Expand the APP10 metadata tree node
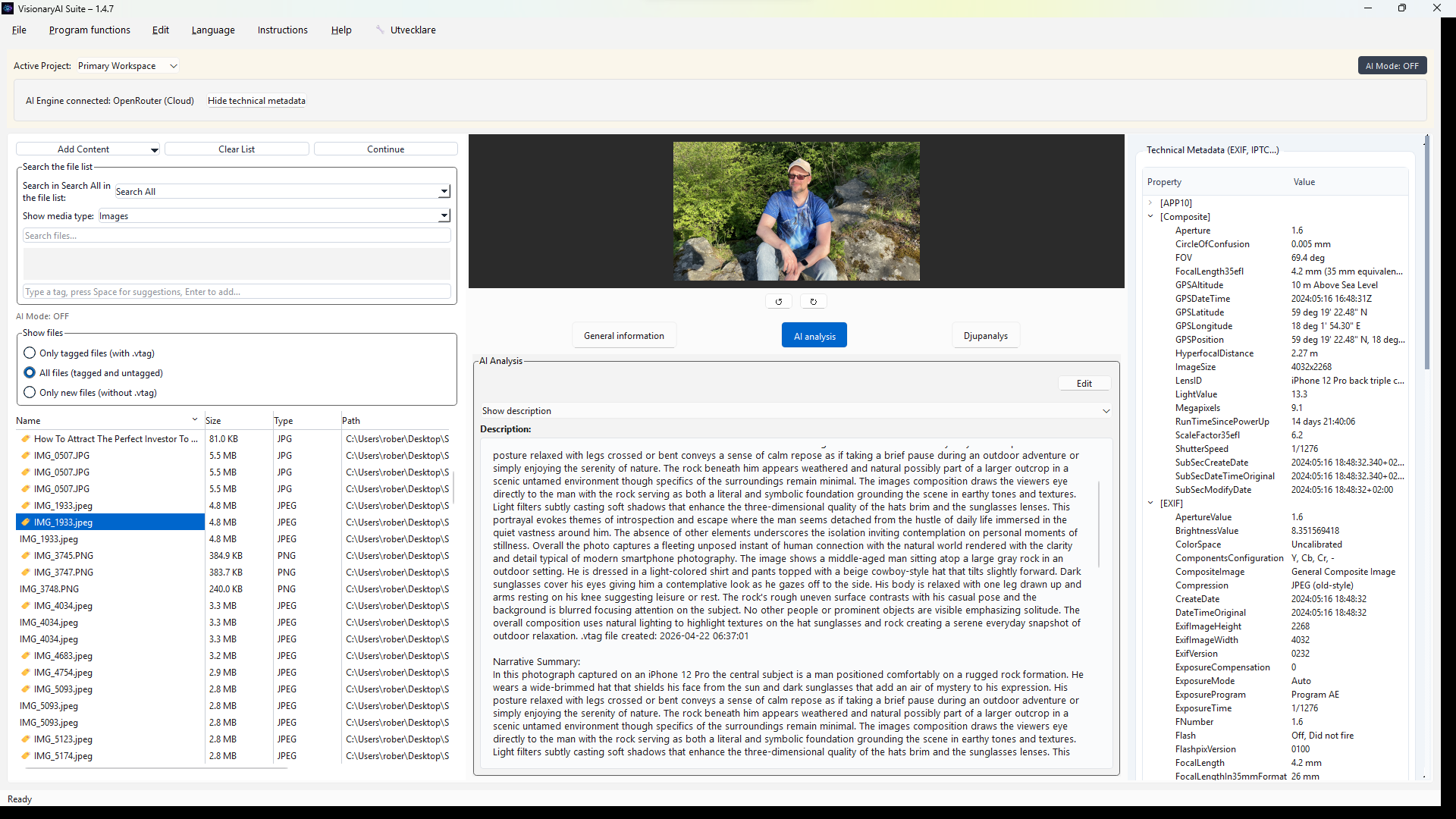Viewport: 1456px width, 819px height. pos(1150,203)
